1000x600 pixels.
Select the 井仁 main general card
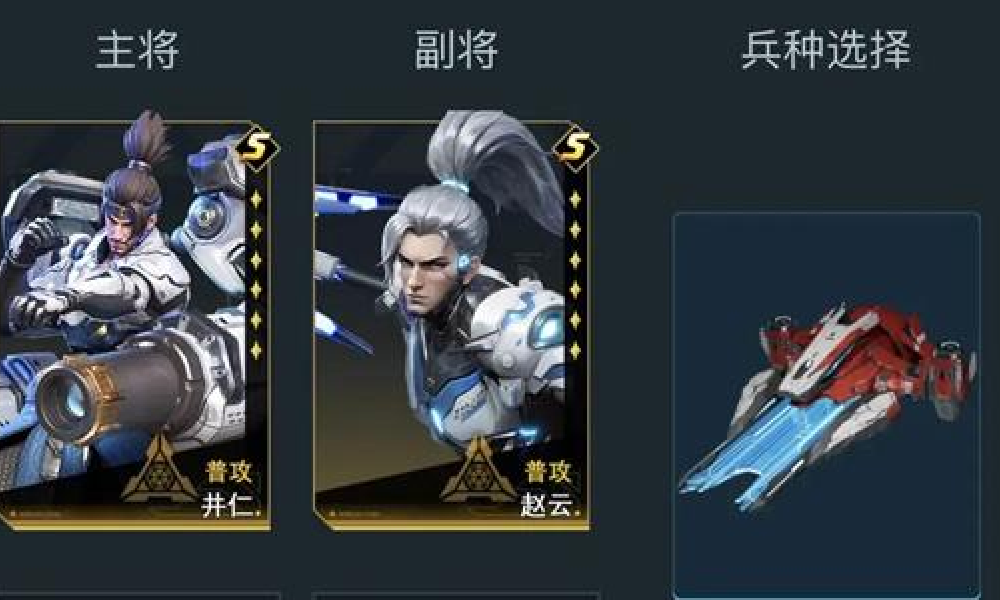134,325
